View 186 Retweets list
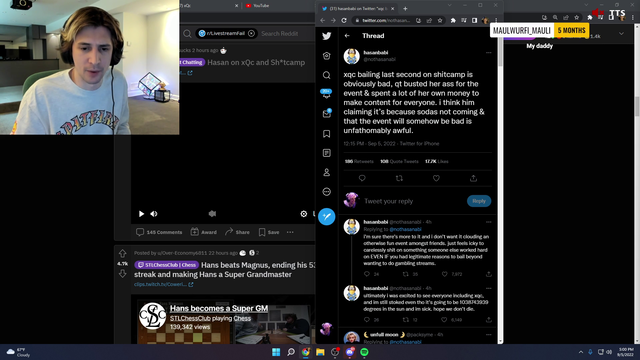Viewport: 640px width, 360px height. coord(359,161)
